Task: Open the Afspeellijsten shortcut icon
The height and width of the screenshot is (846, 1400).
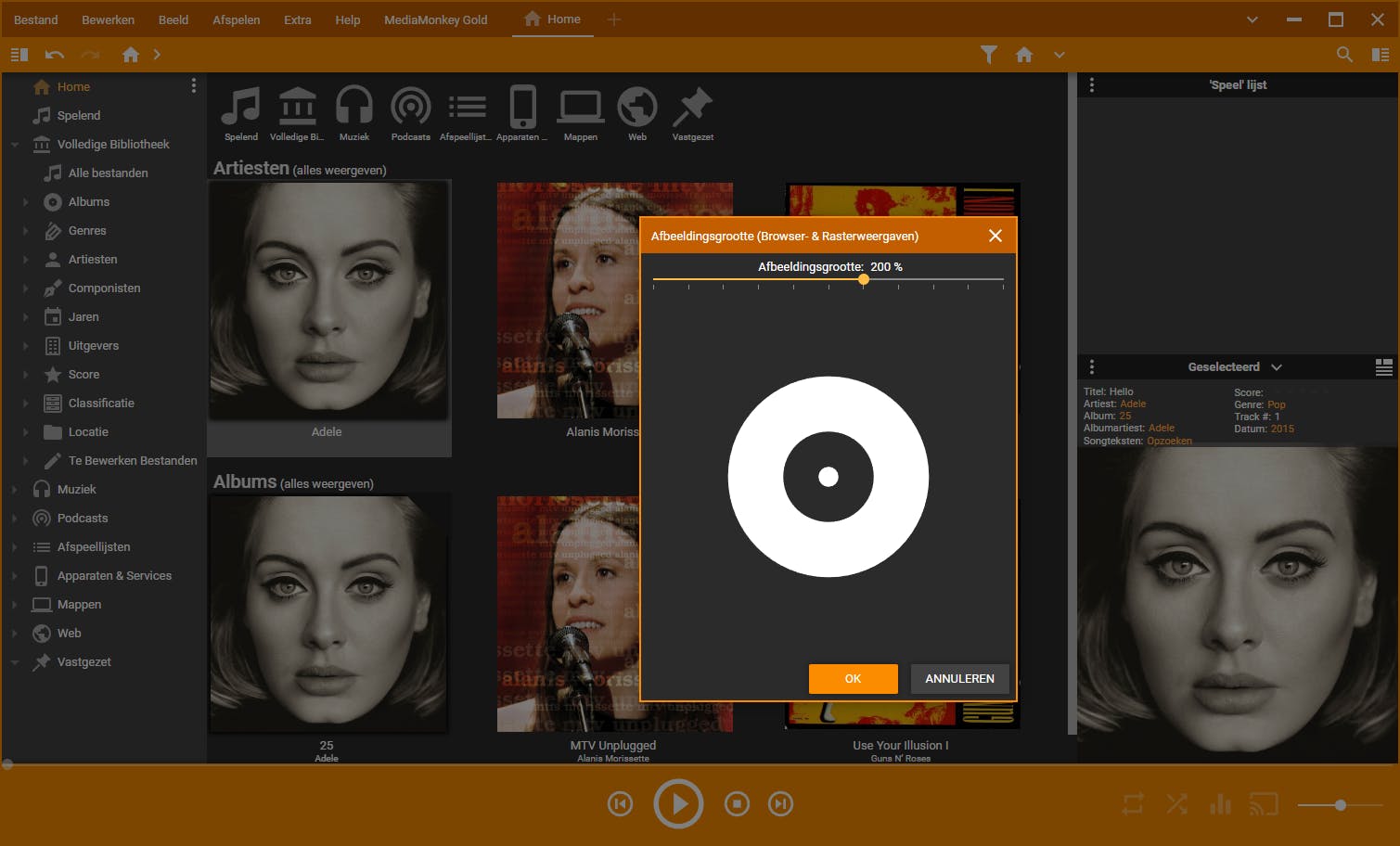Action: pos(468,107)
